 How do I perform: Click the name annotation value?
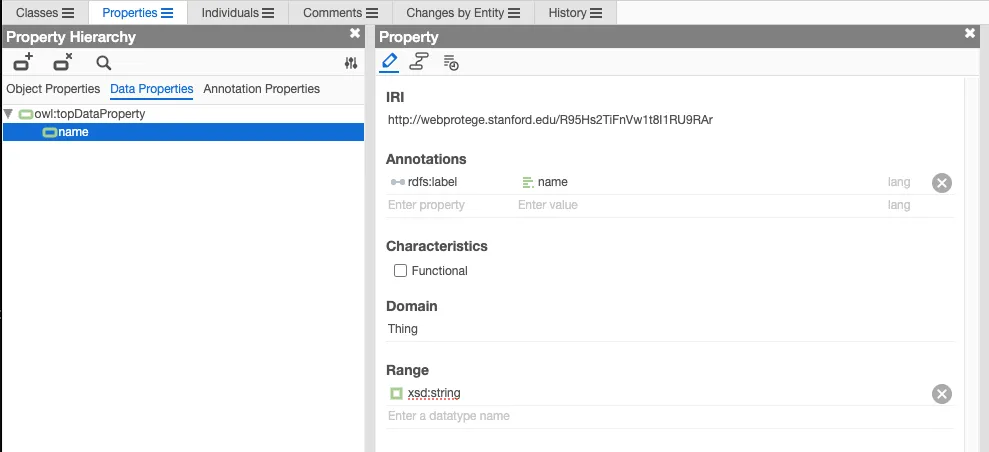pos(553,182)
